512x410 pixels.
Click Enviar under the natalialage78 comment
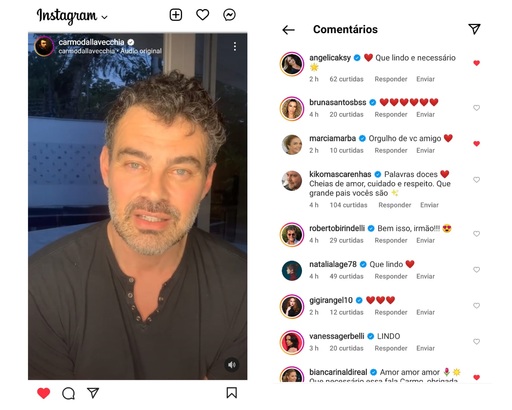point(425,276)
